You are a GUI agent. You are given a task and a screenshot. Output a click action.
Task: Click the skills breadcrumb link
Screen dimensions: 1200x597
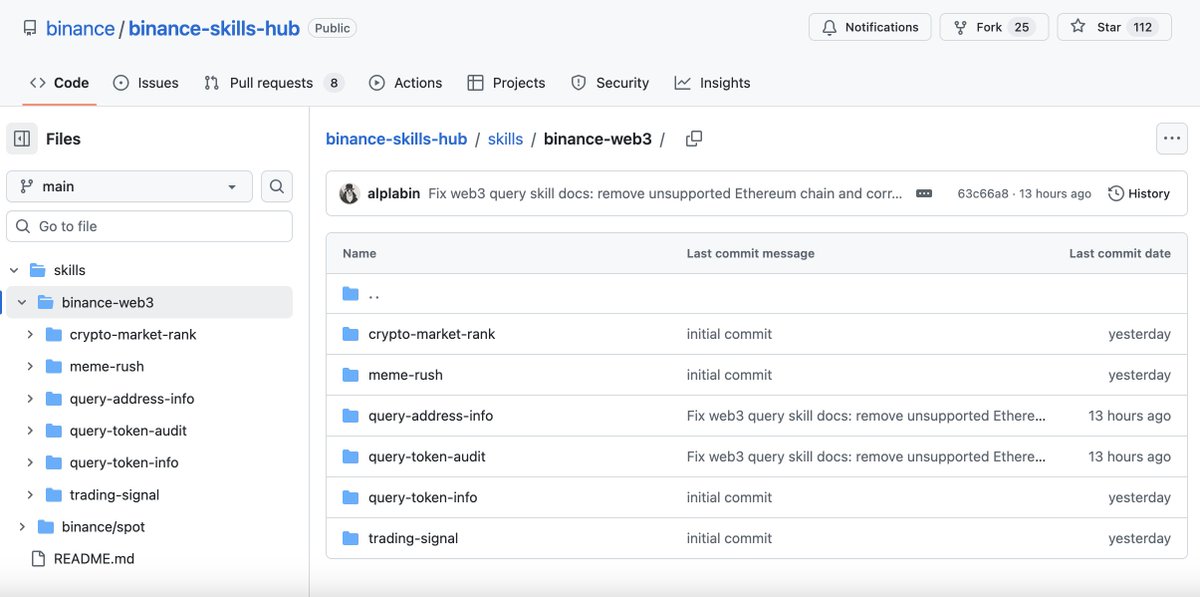505,139
